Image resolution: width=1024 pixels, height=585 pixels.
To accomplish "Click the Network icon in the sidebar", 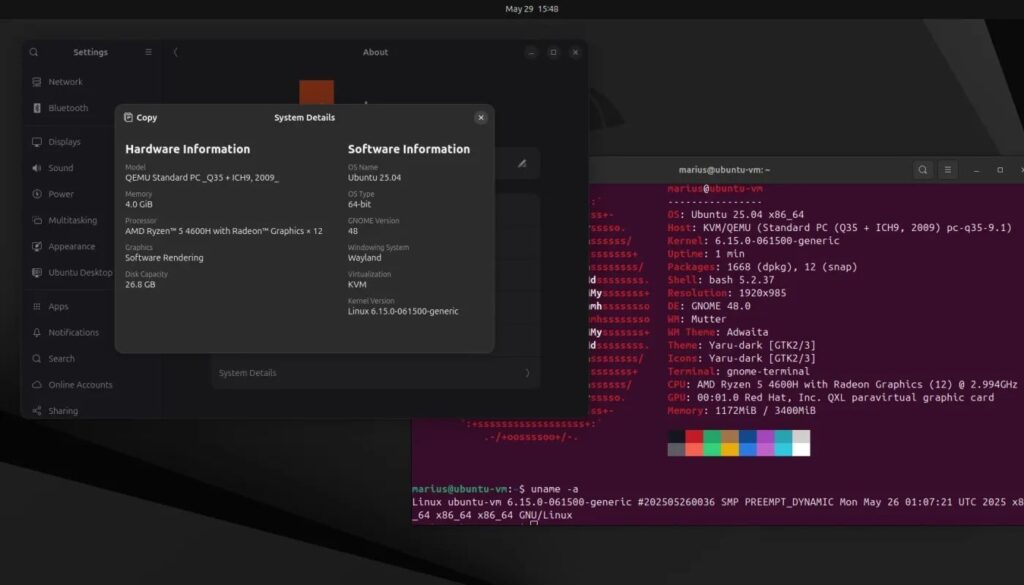I will tap(37, 82).
